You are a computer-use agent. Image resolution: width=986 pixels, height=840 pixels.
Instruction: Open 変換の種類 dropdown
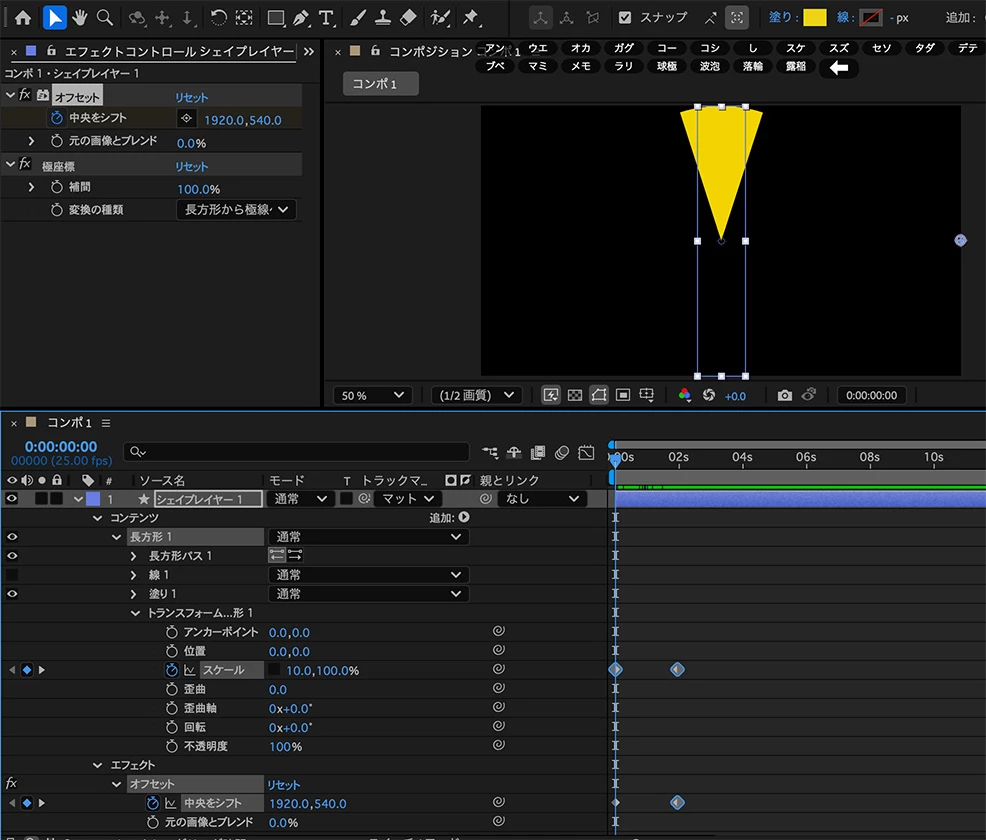pyautogui.click(x=236, y=209)
